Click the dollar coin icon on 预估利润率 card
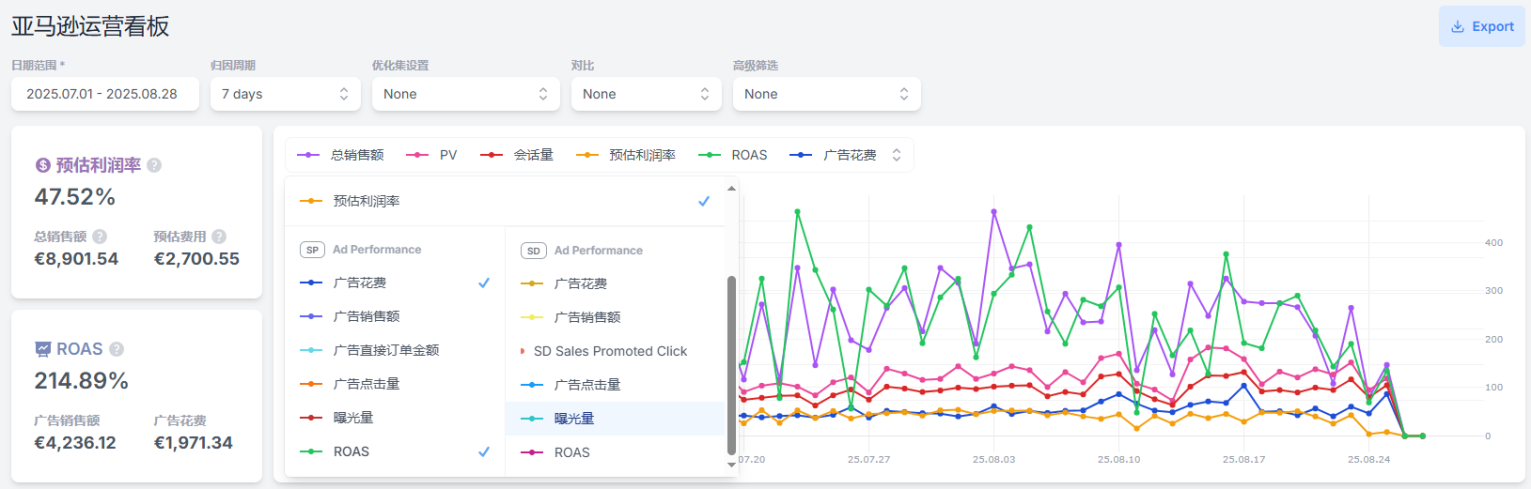The height and width of the screenshot is (489, 1531). point(43,165)
